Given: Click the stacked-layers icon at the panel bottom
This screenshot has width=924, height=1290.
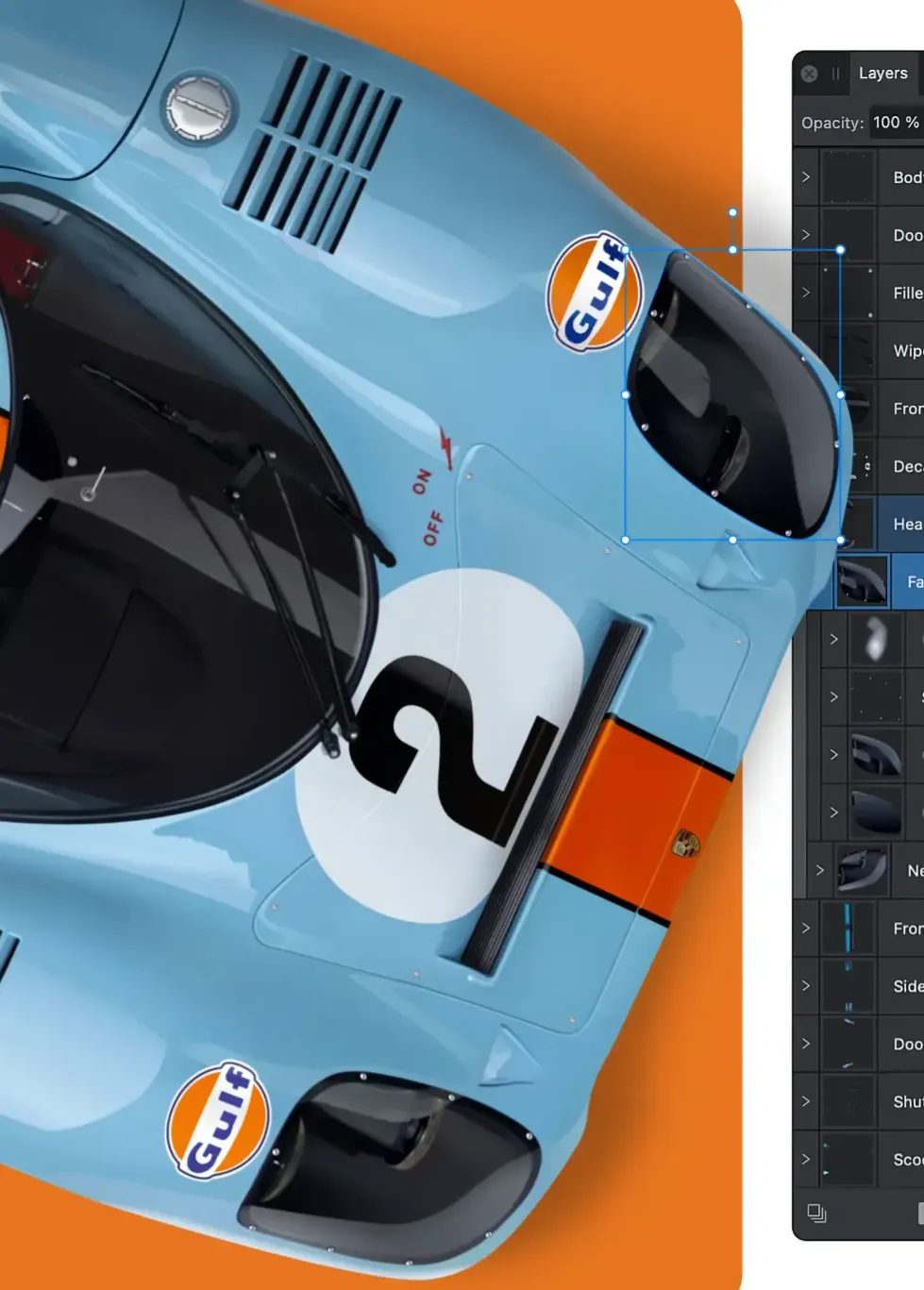Looking at the screenshot, I should [x=817, y=1214].
